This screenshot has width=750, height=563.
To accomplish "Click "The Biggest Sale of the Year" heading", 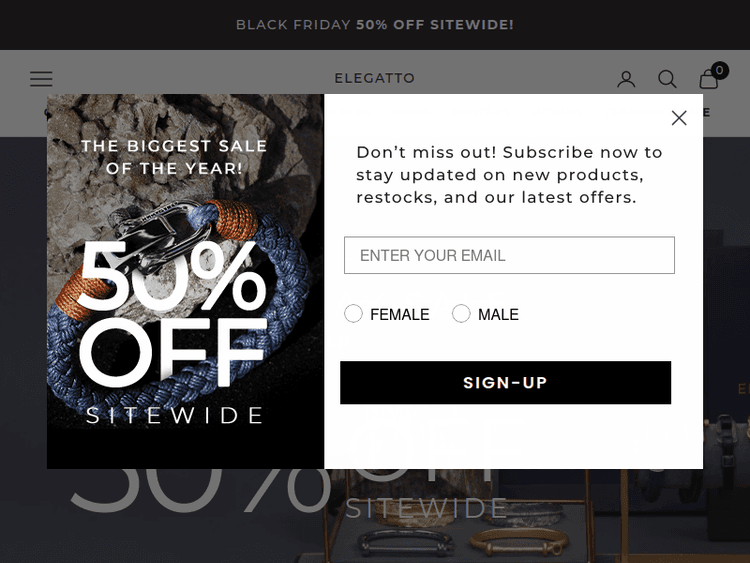I will (174, 157).
